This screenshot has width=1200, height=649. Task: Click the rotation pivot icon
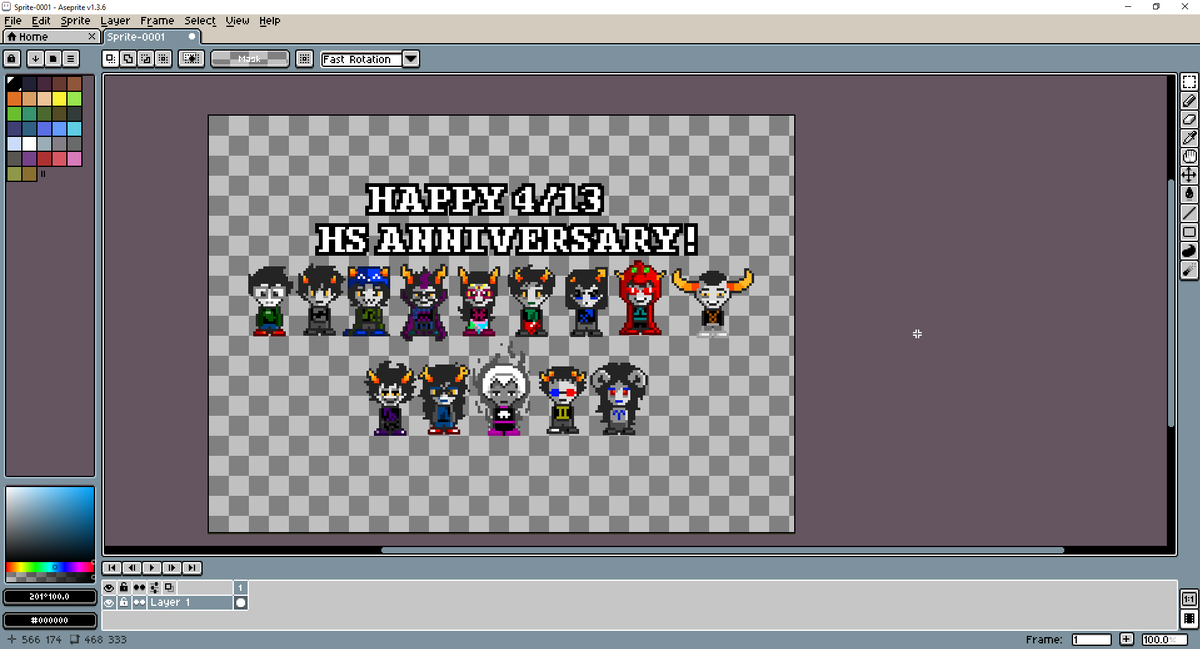pyautogui.click(x=305, y=59)
